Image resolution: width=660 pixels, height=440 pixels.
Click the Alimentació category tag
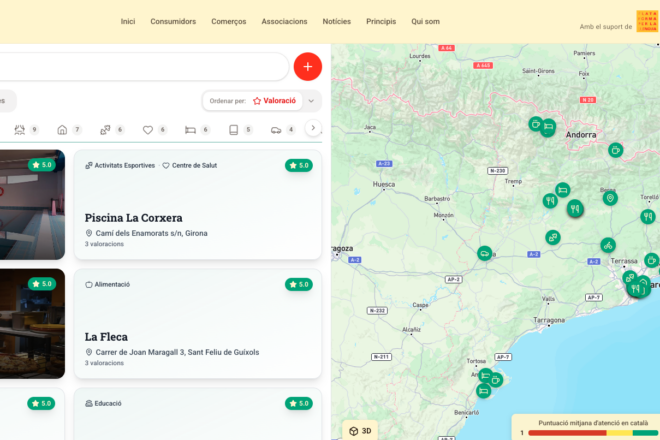pos(108,285)
